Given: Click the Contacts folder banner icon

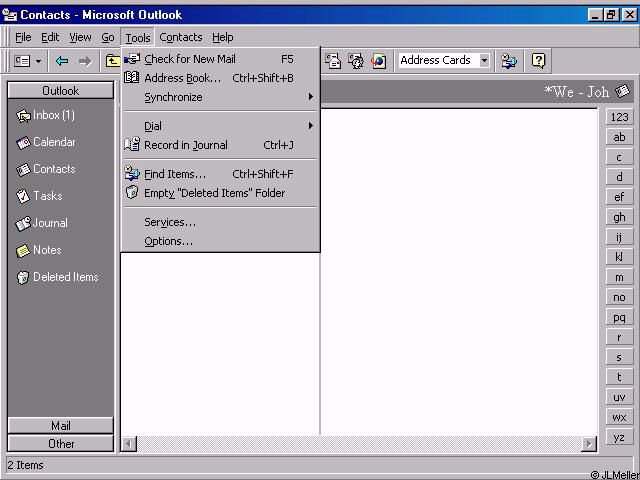Looking at the screenshot, I should click(x=622, y=91).
